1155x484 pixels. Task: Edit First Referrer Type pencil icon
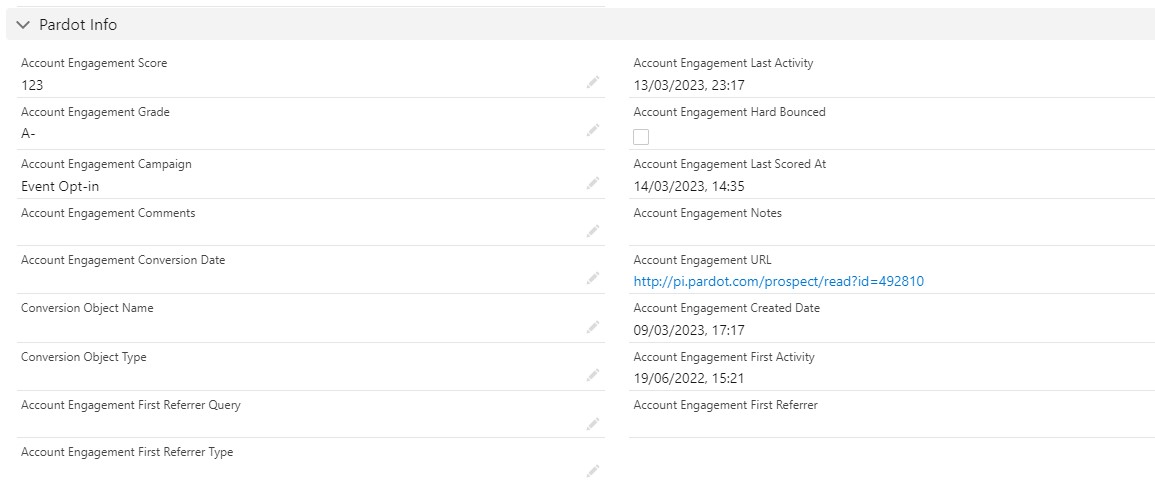pyautogui.click(x=593, y=471)
